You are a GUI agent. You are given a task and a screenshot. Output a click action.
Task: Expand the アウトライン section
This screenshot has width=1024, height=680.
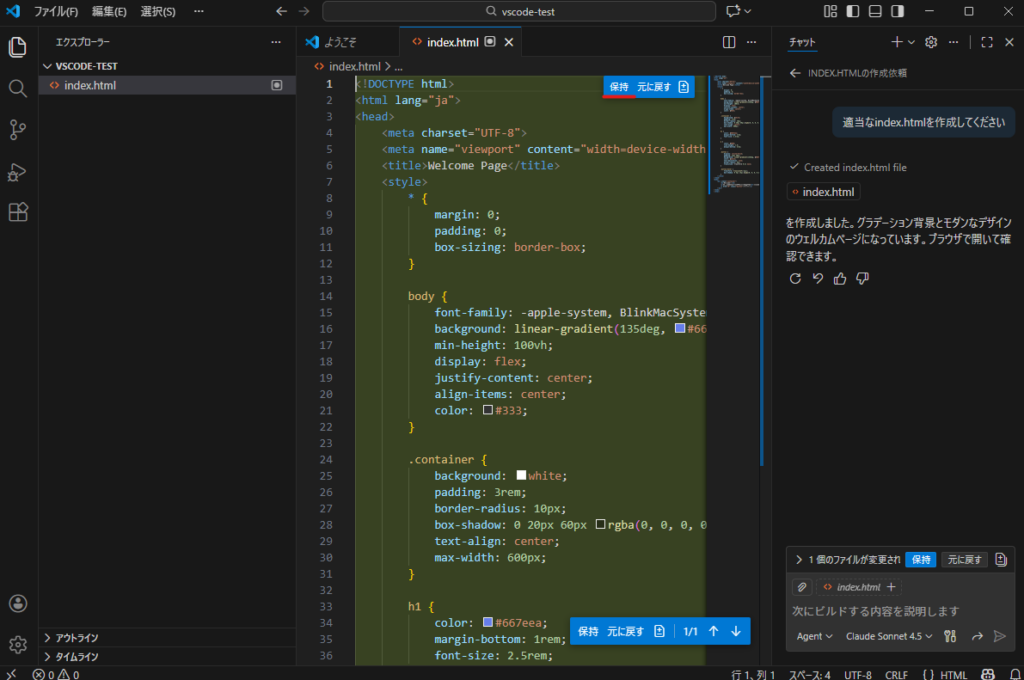[x=77, y=637]
